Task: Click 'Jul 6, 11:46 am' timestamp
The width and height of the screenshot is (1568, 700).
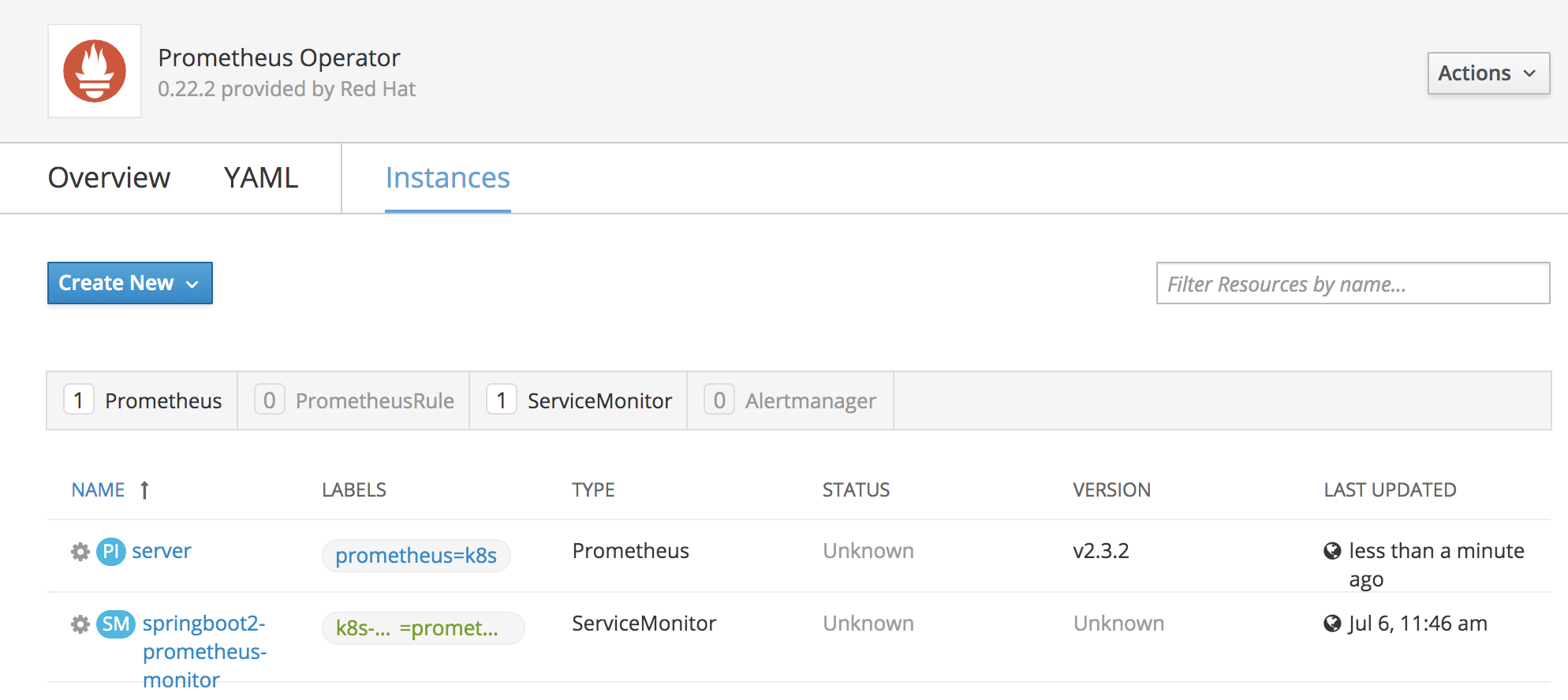Action: 1418,624
